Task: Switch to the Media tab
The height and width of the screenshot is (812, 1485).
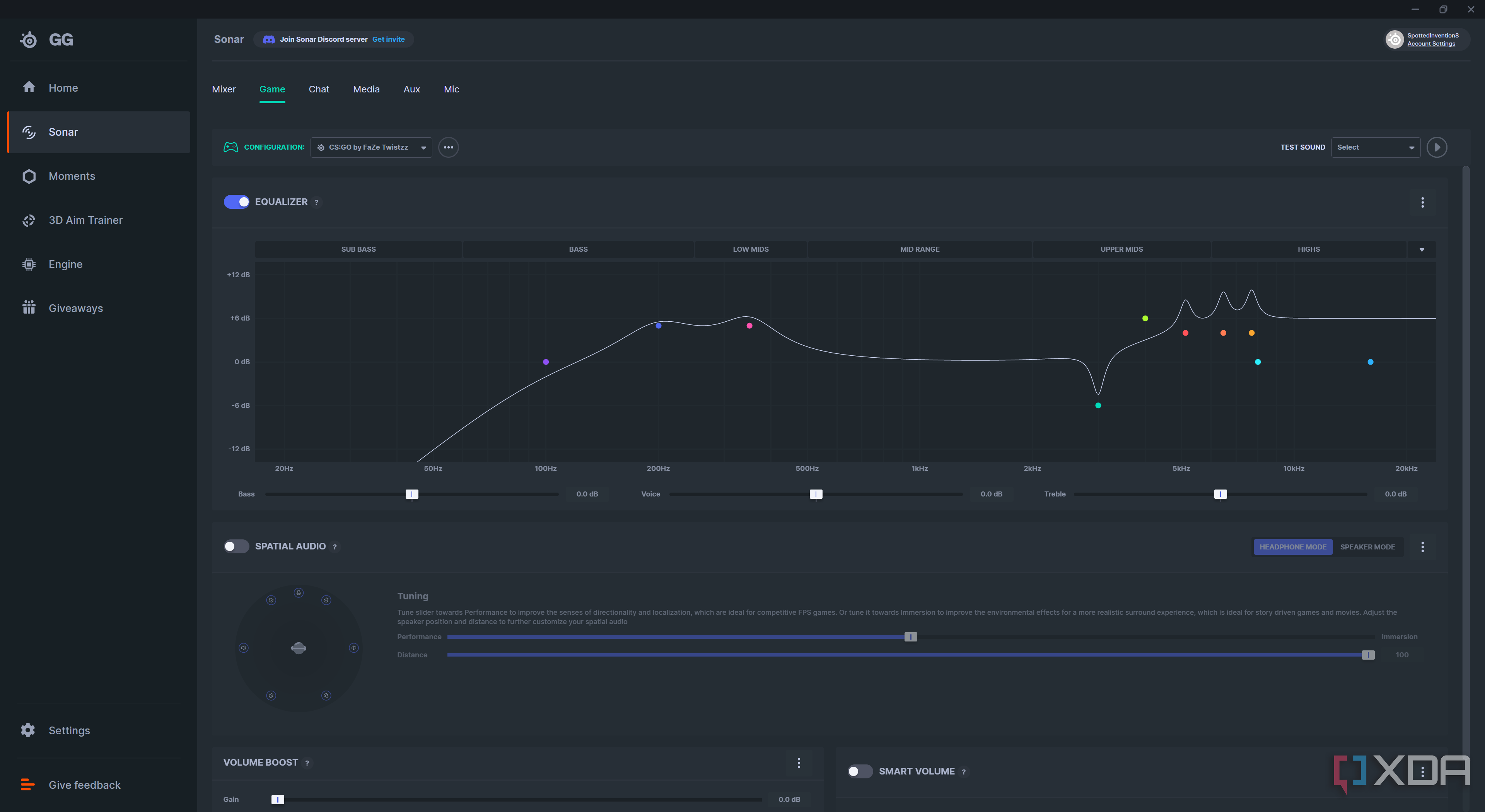Action: point(366,89)
